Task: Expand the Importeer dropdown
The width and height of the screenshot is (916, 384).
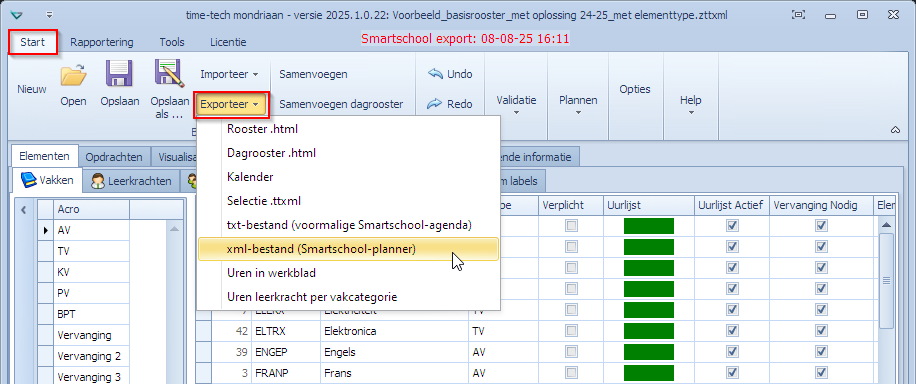Action: [x=230, y=74]
